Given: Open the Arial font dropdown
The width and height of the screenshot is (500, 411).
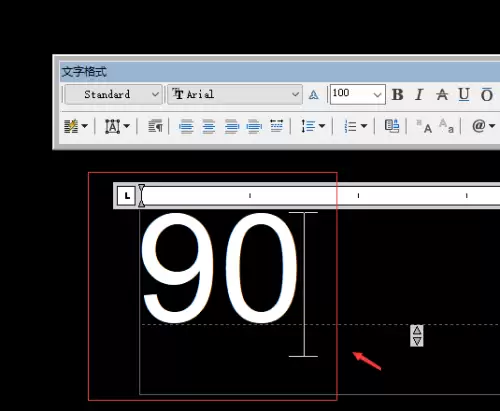Looking at the screenshot, I should [x=235, y=95].
